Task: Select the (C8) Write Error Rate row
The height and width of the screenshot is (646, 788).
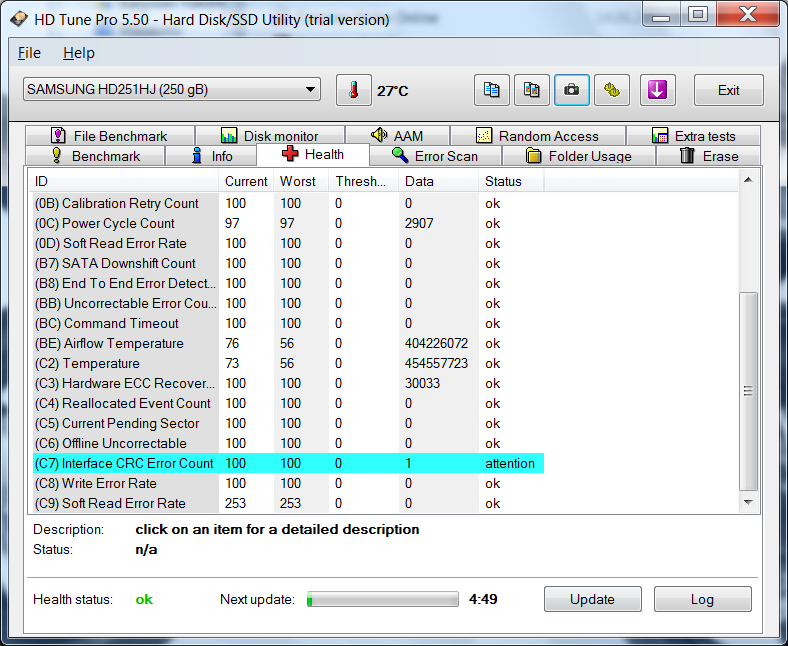Action: point(288,484)
